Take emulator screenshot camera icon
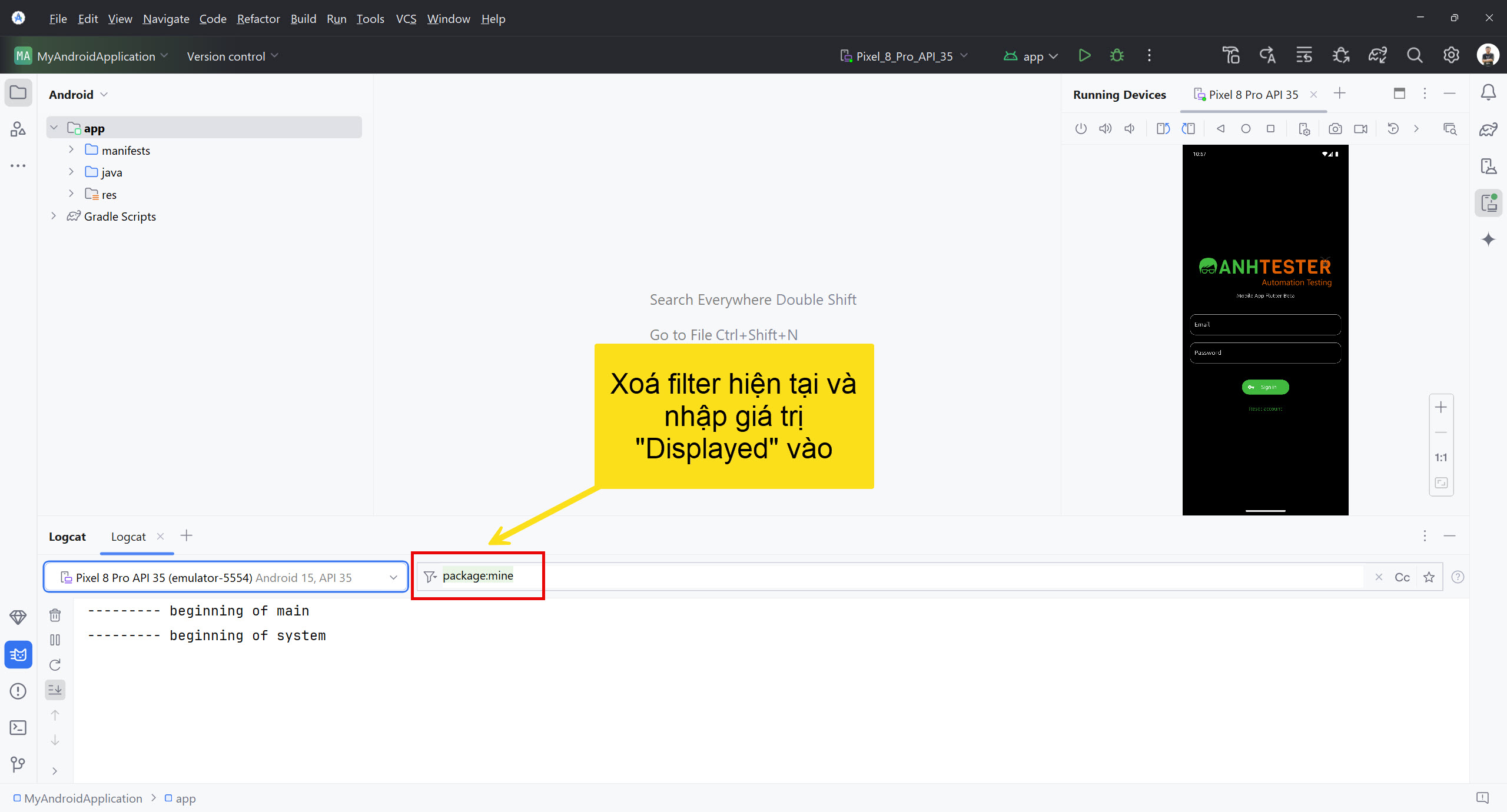 pos(1335,129)
